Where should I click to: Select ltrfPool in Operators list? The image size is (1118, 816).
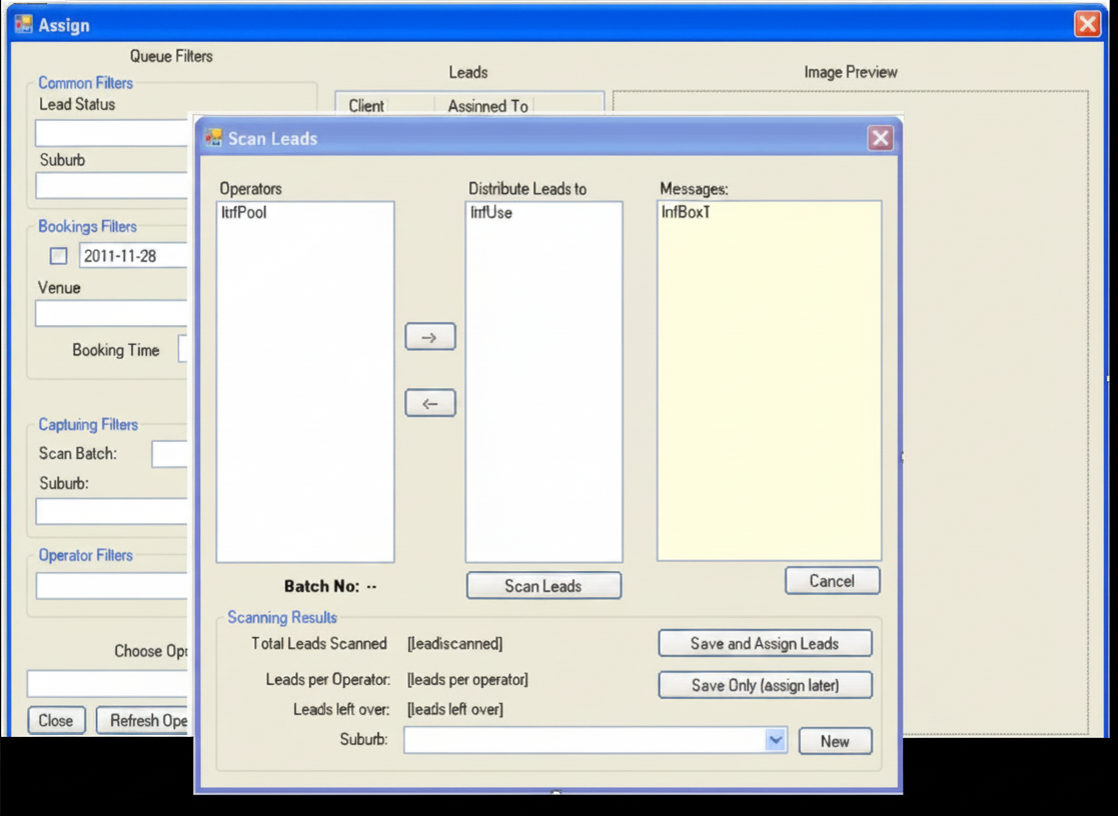tap(244, 213)
